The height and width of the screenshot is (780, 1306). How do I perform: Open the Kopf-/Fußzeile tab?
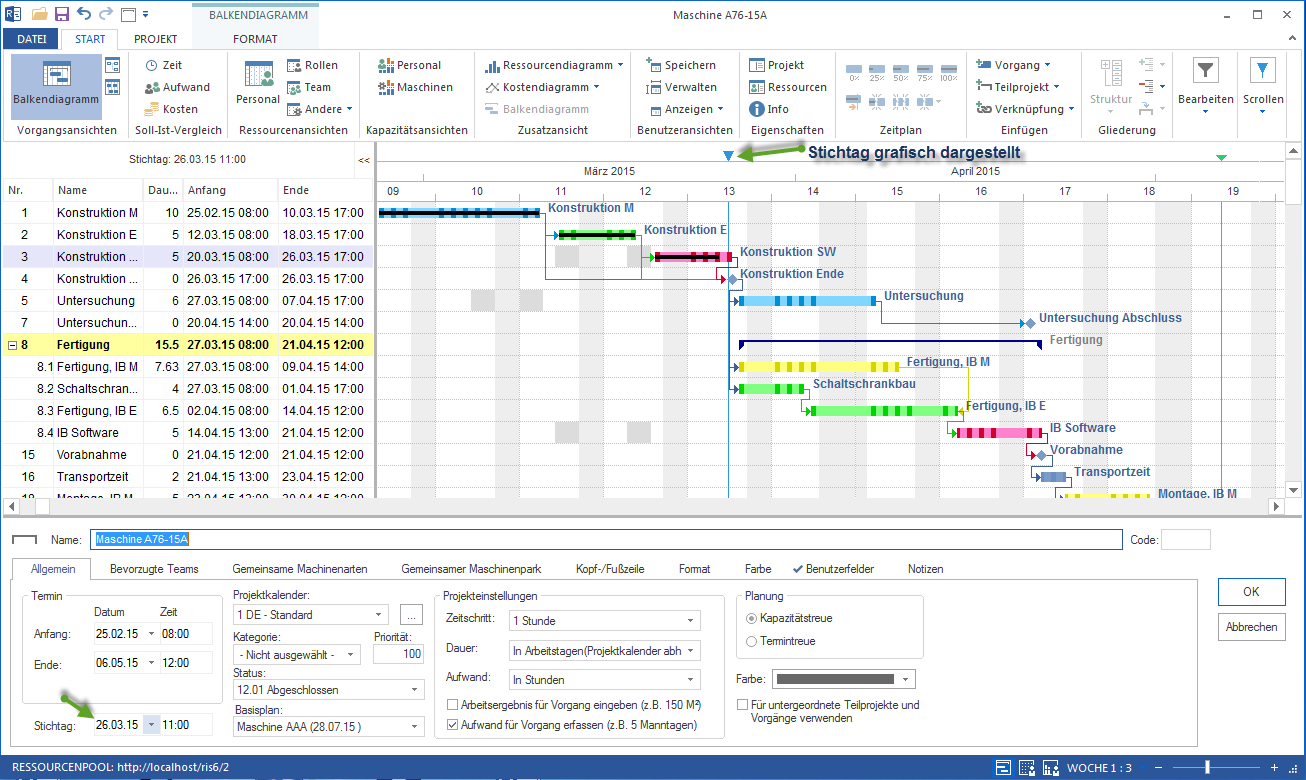point(610,569)
